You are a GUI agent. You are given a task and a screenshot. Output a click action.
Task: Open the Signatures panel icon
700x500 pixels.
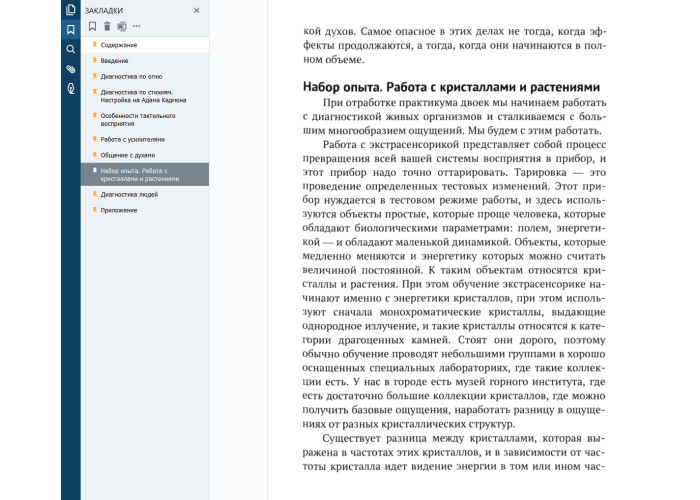coord(70,89)
